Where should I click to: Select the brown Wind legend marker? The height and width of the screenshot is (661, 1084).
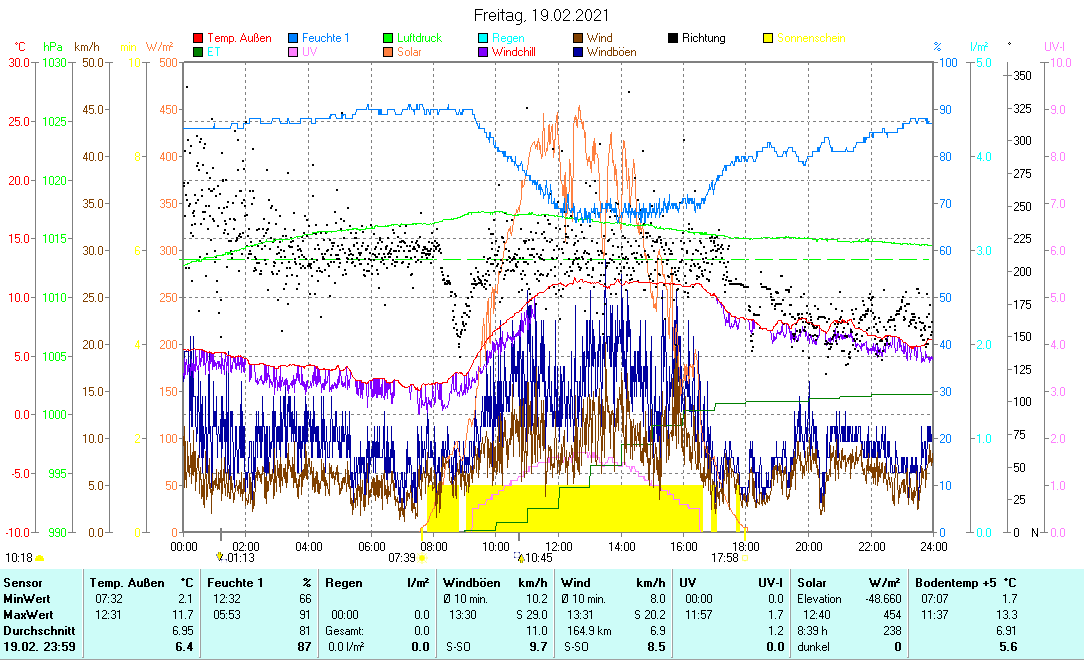(578, 39)
